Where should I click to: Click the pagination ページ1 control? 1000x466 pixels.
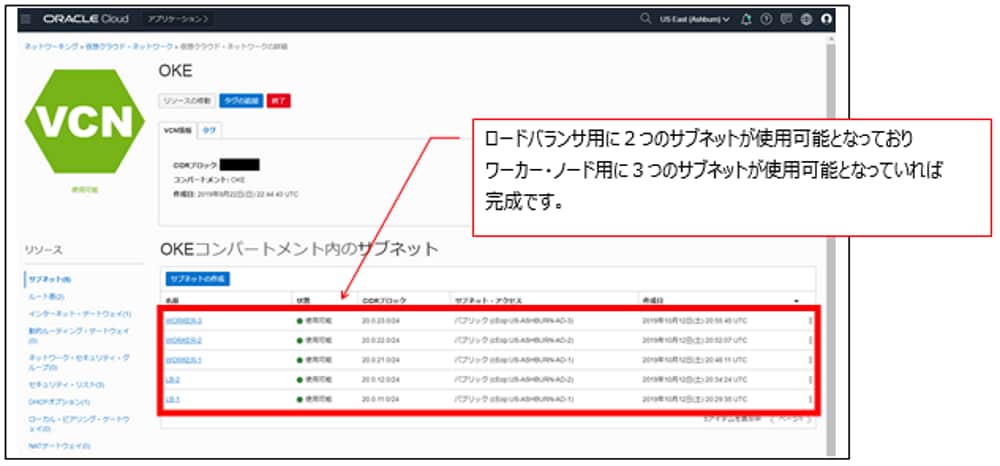(790, 419)
